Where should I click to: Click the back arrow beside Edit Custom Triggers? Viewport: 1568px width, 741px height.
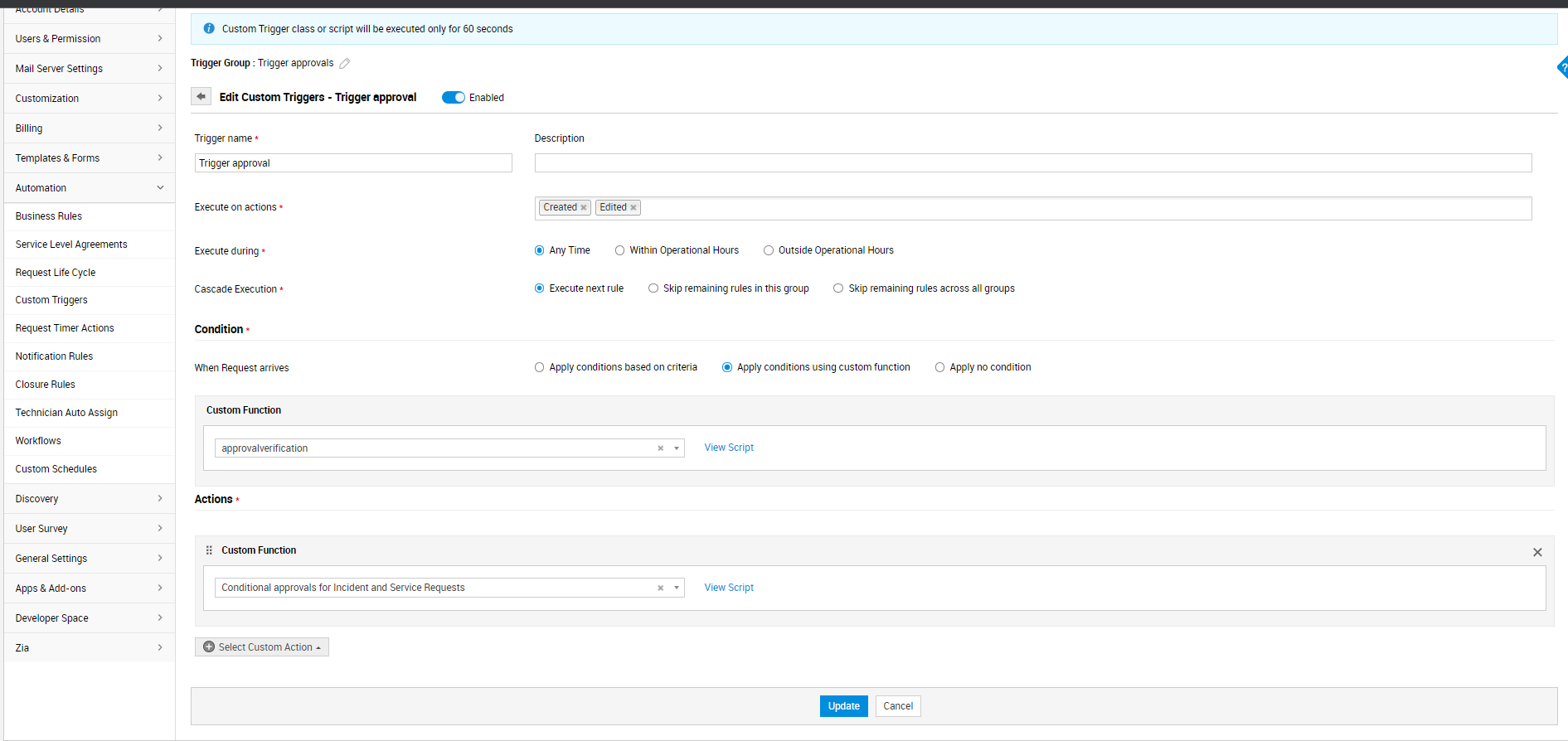point(201,97)
